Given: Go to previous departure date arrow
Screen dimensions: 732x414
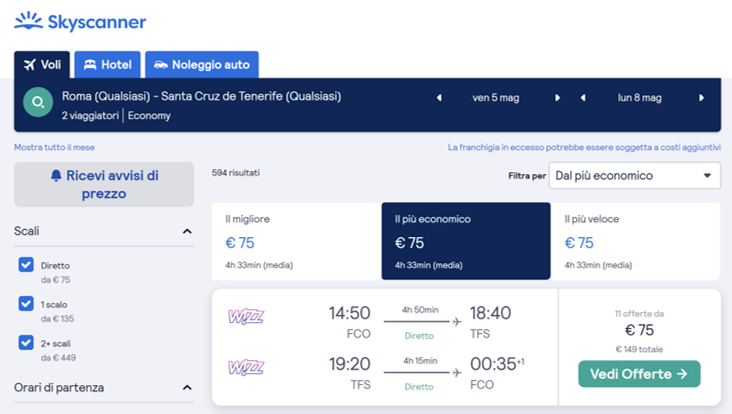Looking at the screenshot, I should tap(438, 98).
